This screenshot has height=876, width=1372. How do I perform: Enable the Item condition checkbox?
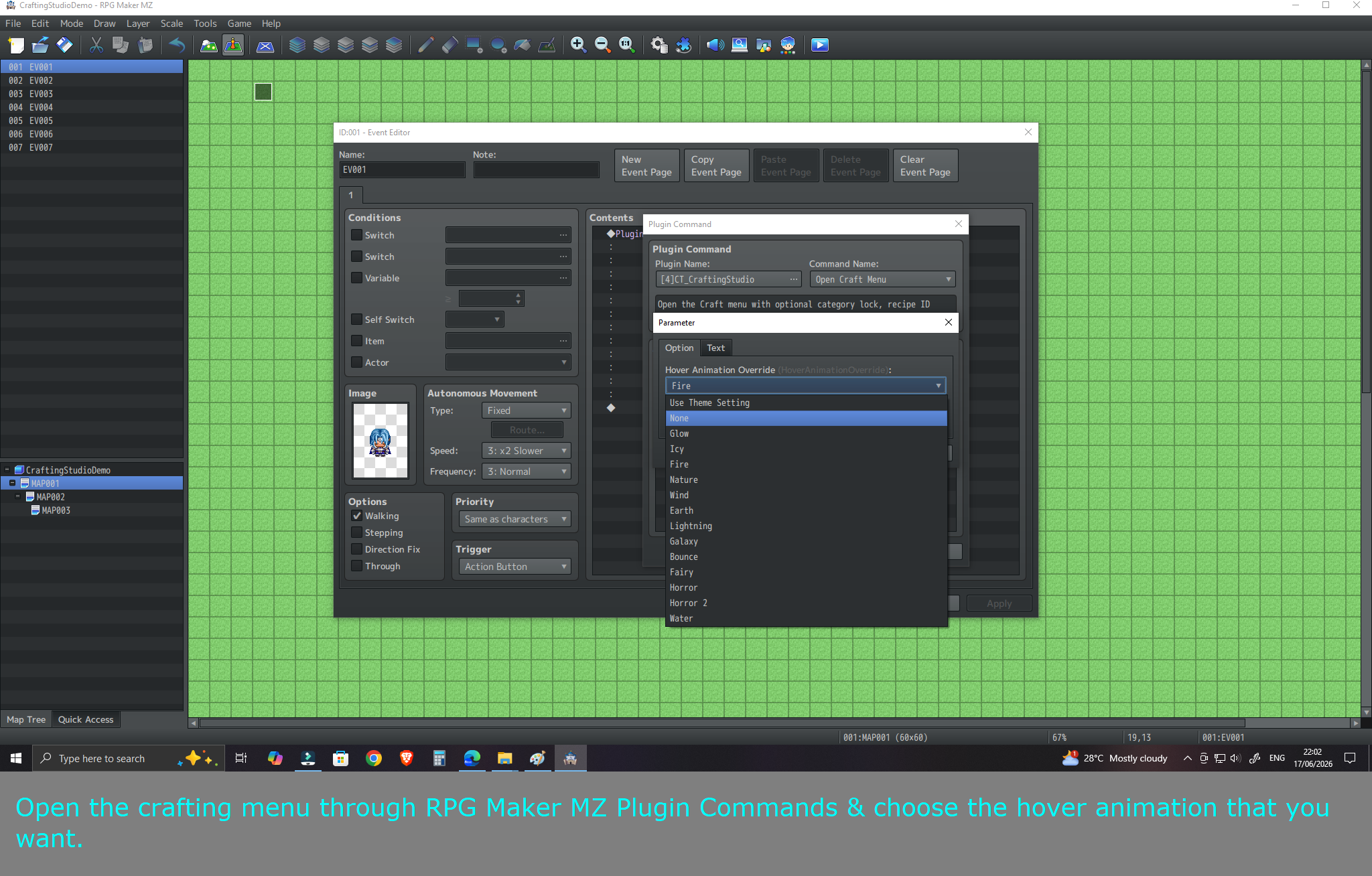(357, 341)
